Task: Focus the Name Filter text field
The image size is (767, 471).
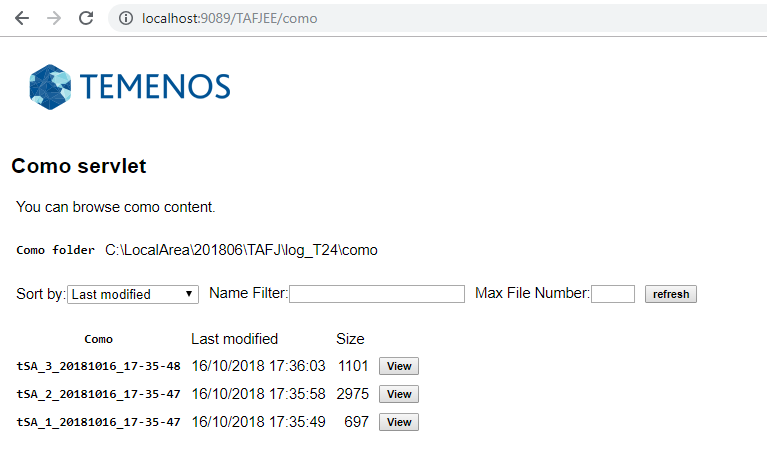Action: 376,294
